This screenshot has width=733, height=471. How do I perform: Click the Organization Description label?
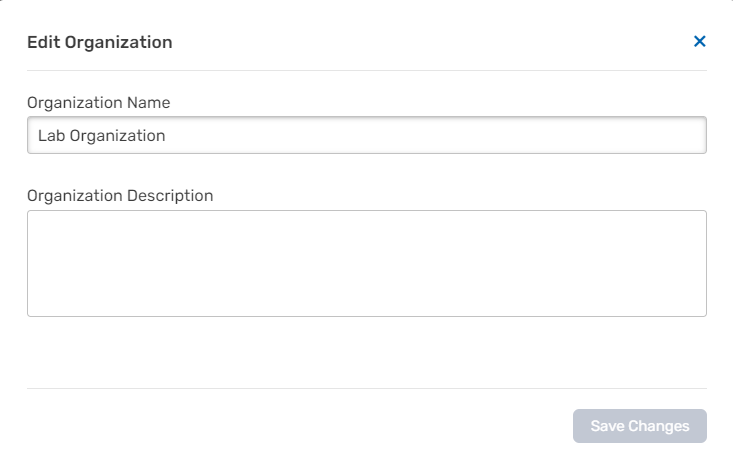(x=120, y=195)
